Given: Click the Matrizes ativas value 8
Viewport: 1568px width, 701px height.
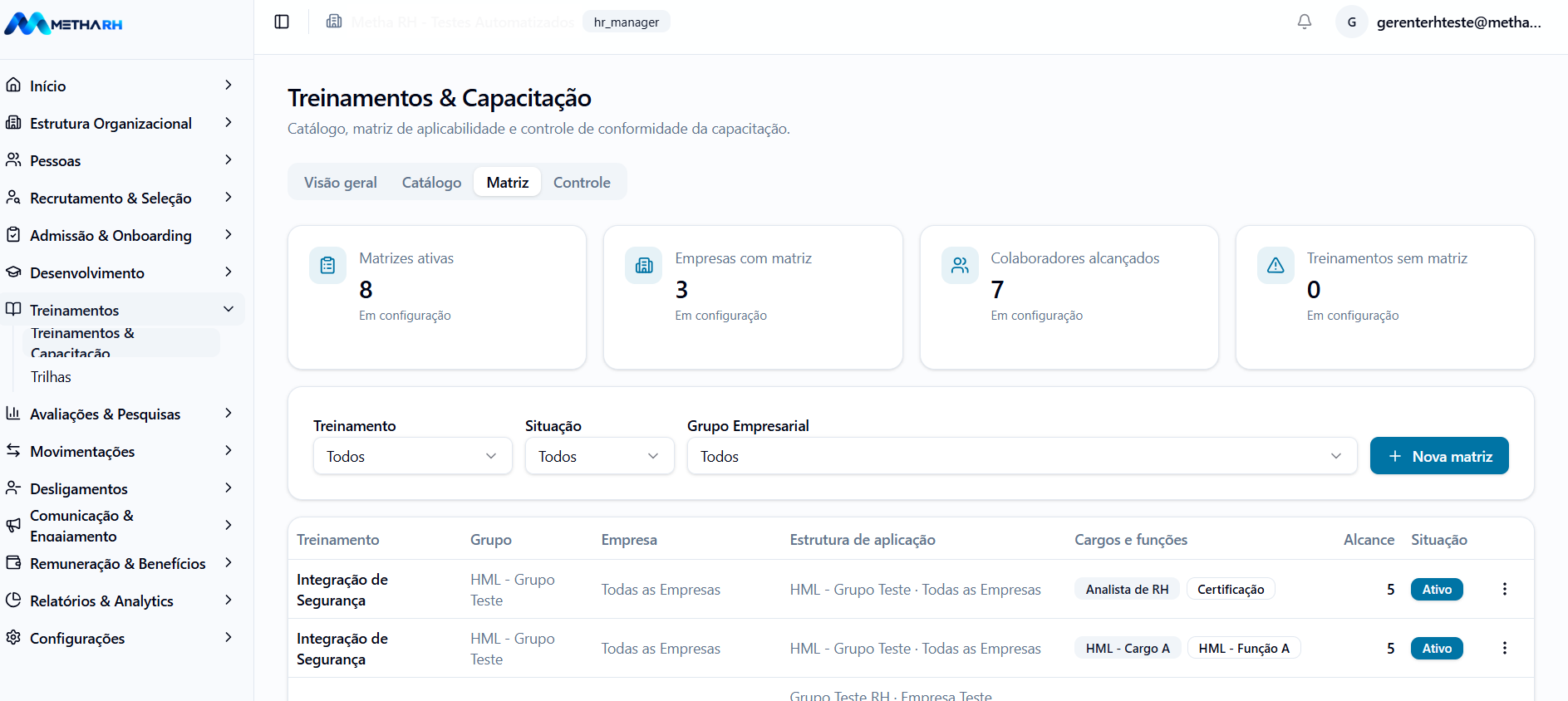Looking at the screenshot, I should click(366, 289).
